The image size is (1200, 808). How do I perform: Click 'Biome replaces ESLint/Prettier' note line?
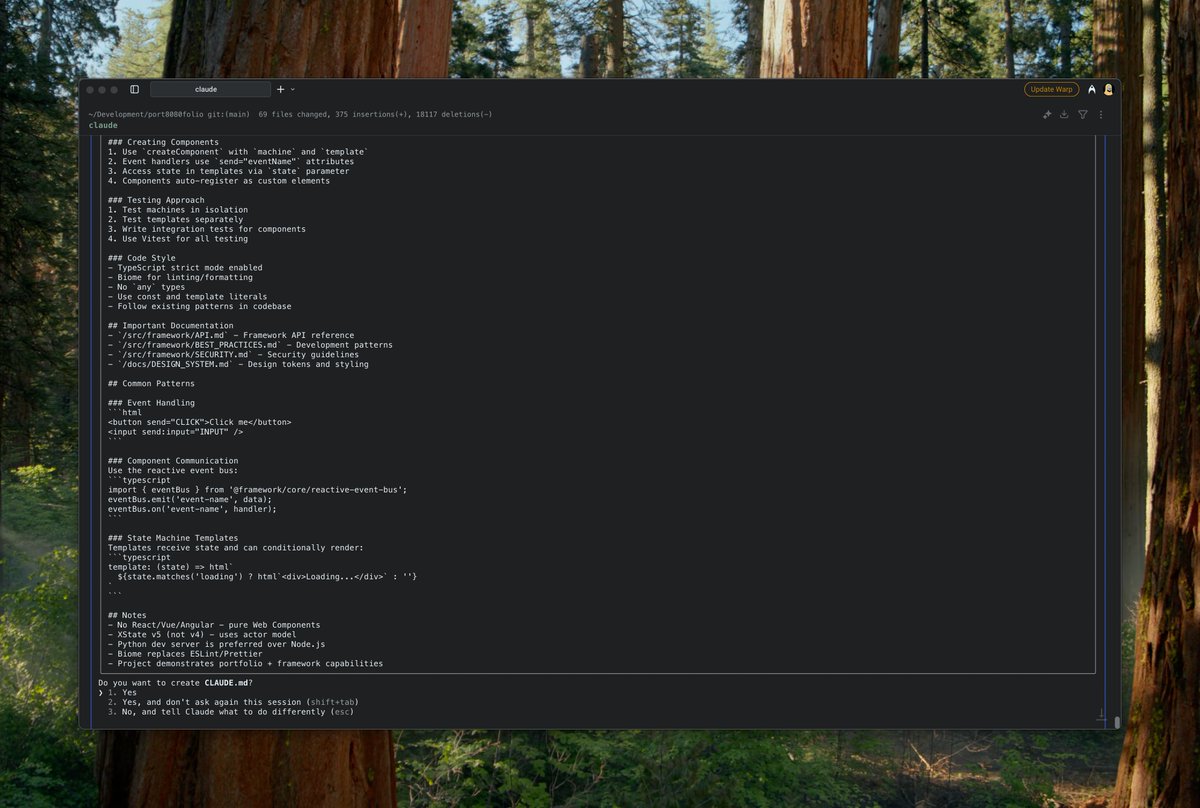tap(185, 654)
